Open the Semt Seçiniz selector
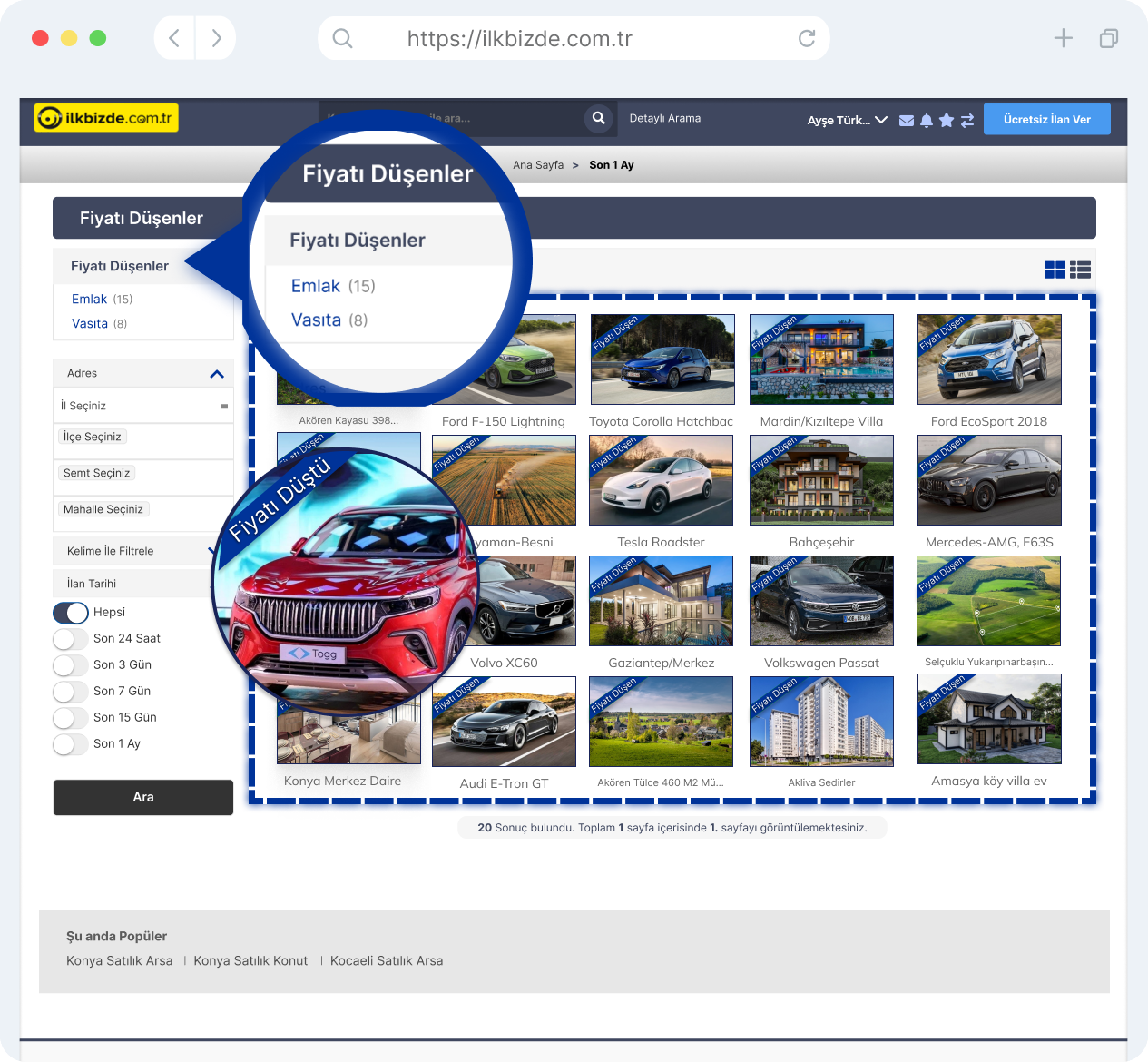The height and width of the screenshot is (1062, 1148). (x=97, y=473)
